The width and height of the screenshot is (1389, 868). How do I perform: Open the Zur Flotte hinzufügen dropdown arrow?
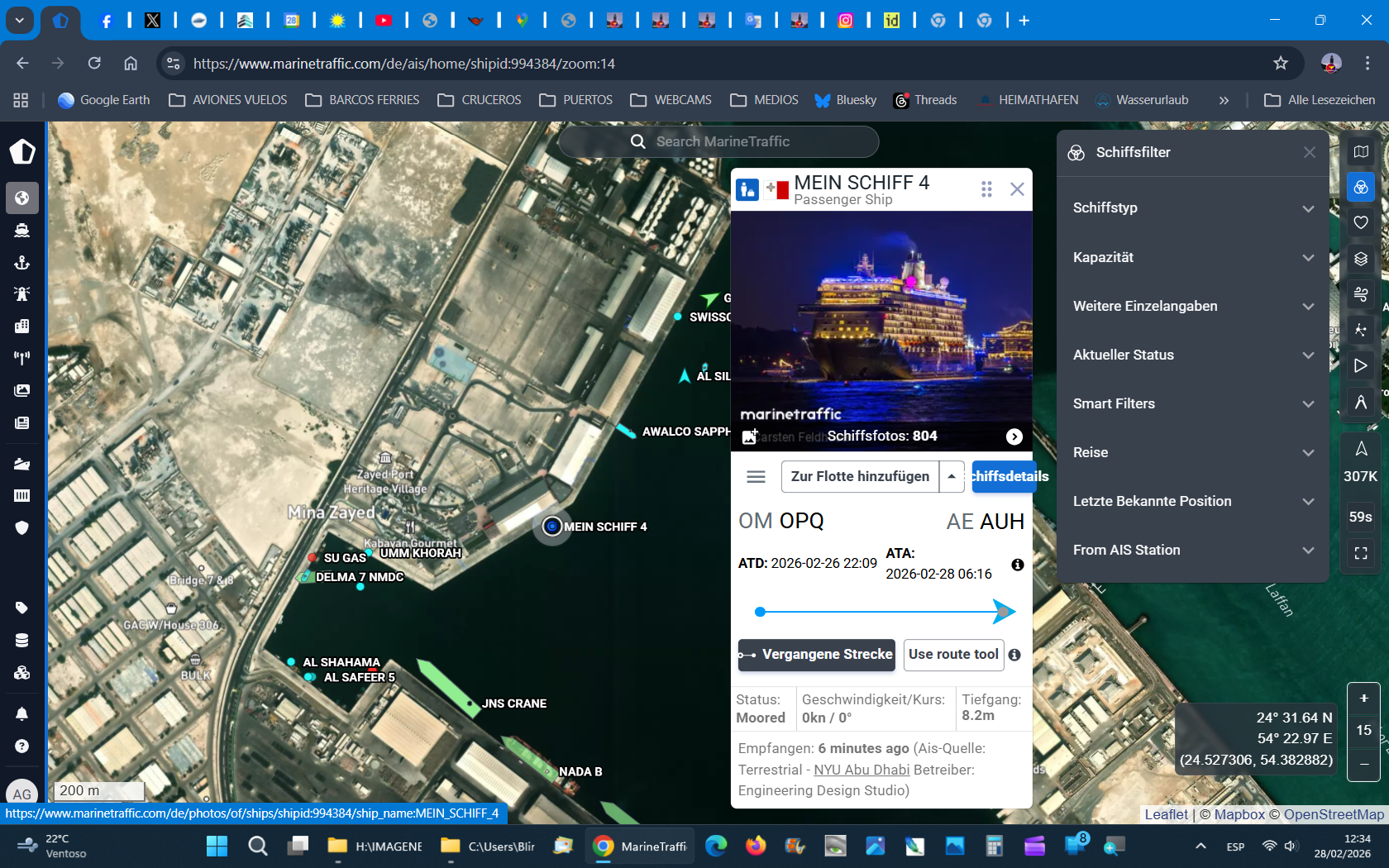(952, 476)
